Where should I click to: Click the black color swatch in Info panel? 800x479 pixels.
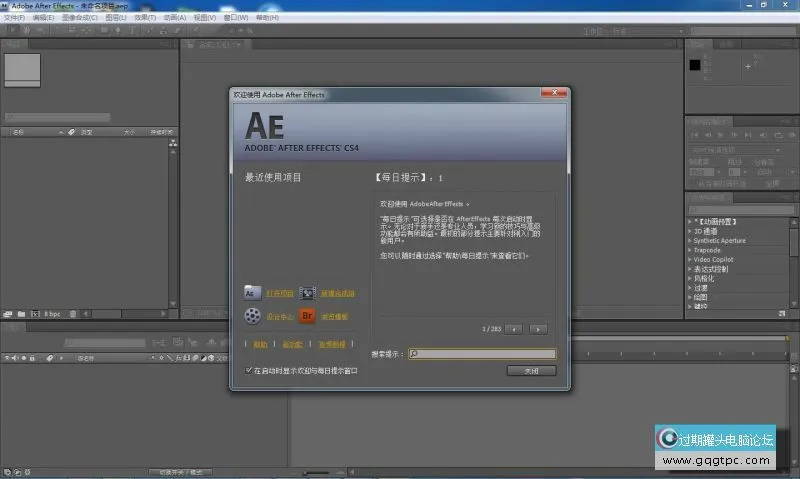[695, 65]
